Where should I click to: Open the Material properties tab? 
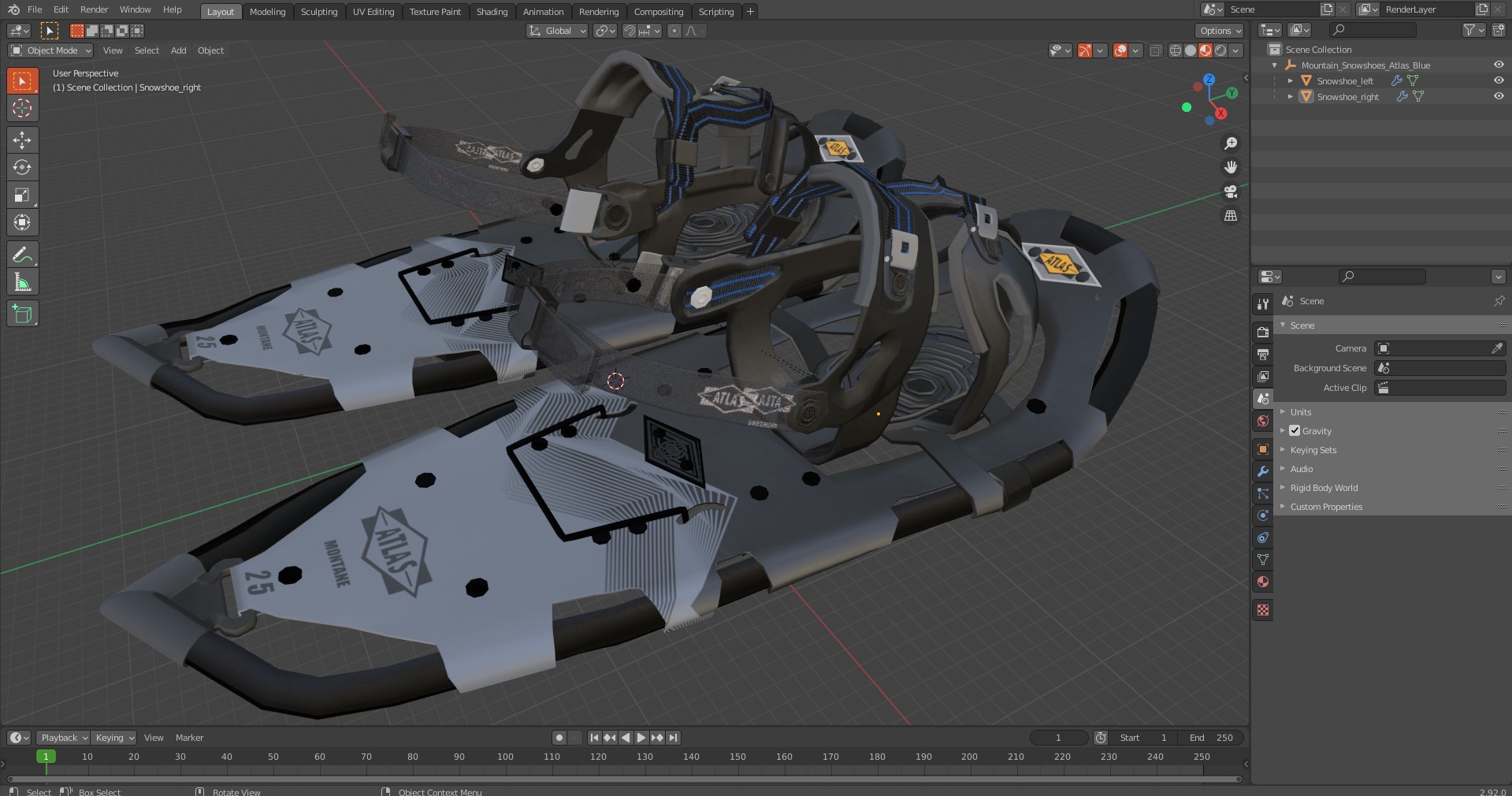(1263, 582)
